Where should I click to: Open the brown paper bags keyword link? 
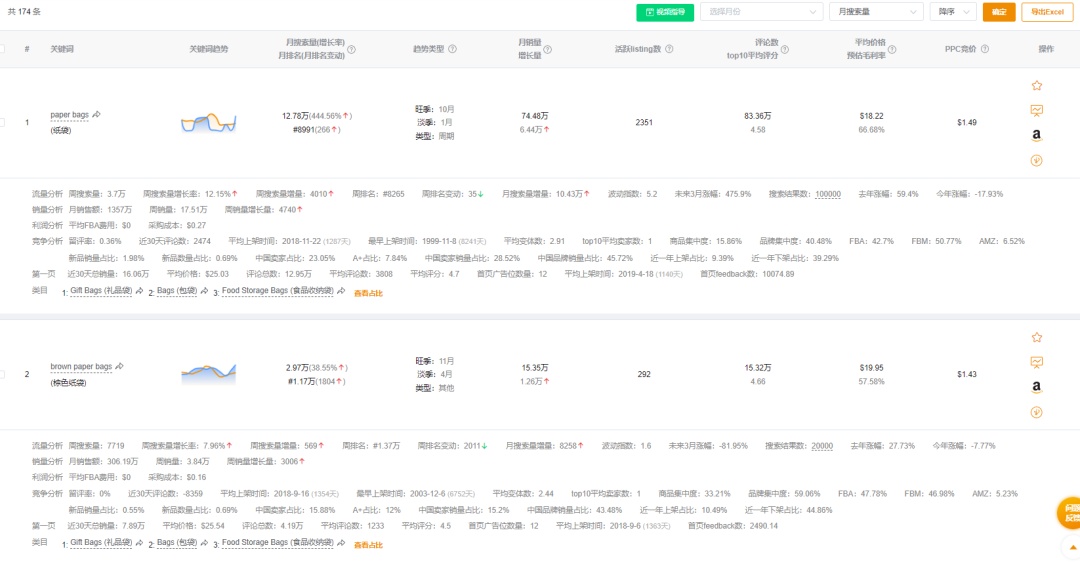[x=81, y=367]
